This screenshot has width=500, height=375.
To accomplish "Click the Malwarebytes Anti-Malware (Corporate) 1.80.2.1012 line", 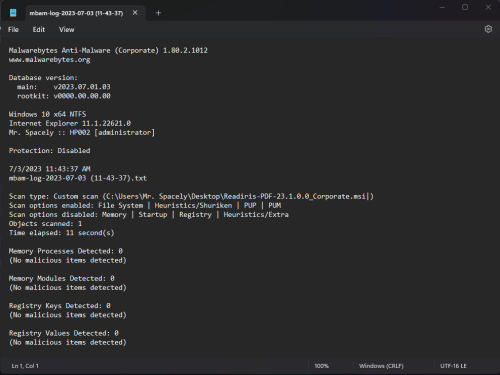I will pos(108,50).
